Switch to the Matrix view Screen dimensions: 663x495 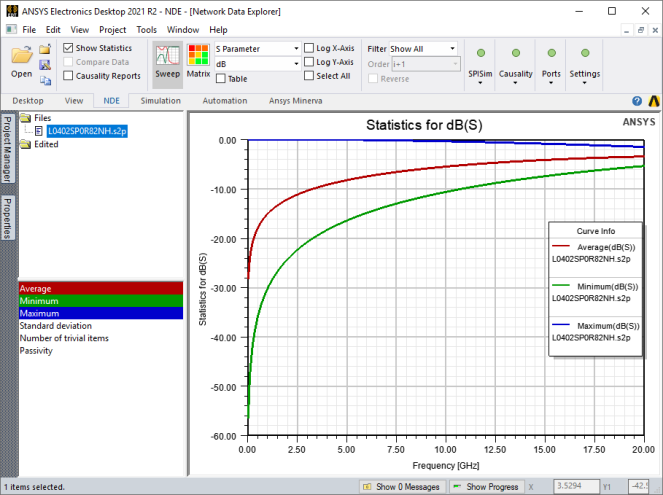(198, 62)
